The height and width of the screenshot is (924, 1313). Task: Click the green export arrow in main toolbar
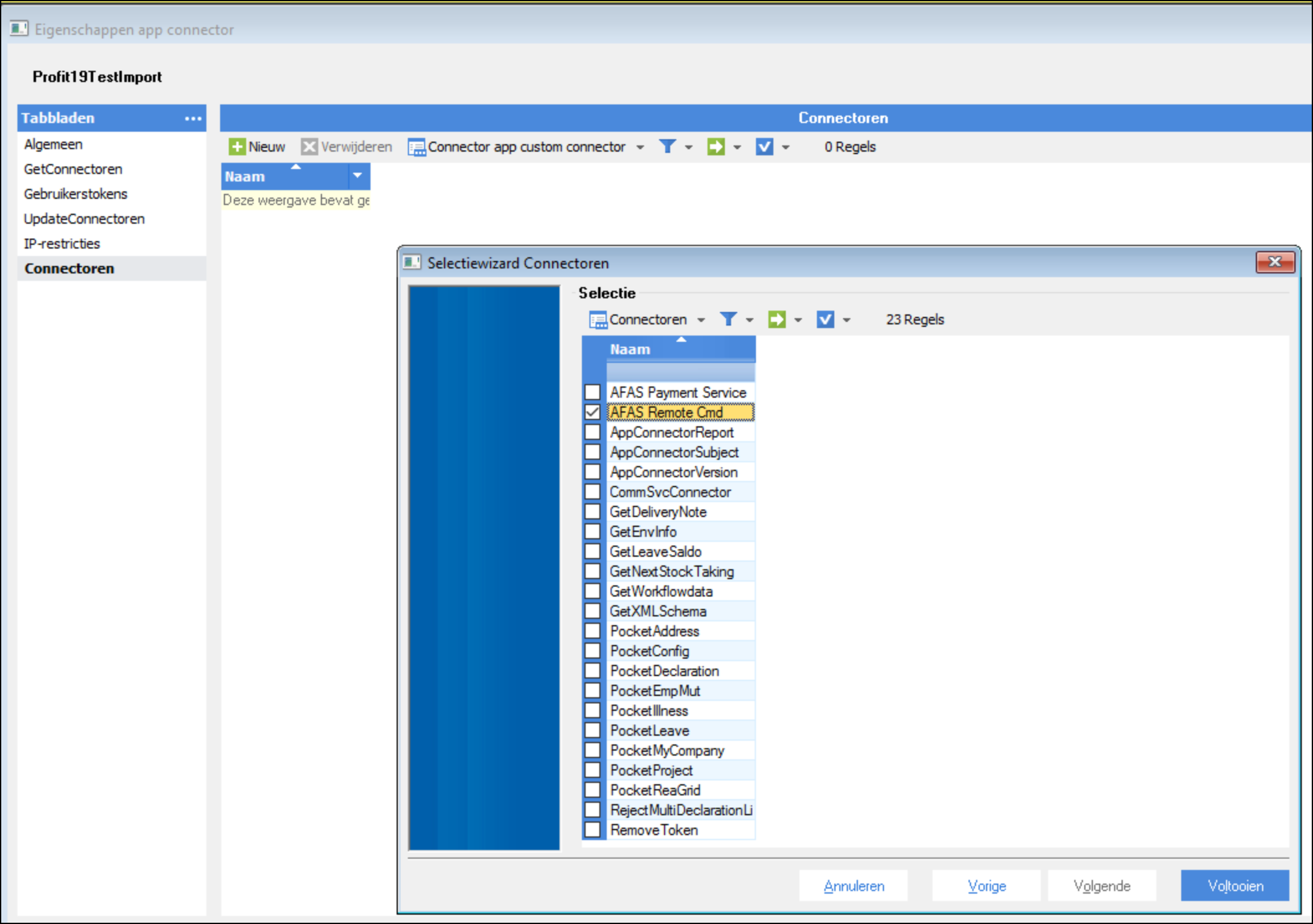pos(716,147)
